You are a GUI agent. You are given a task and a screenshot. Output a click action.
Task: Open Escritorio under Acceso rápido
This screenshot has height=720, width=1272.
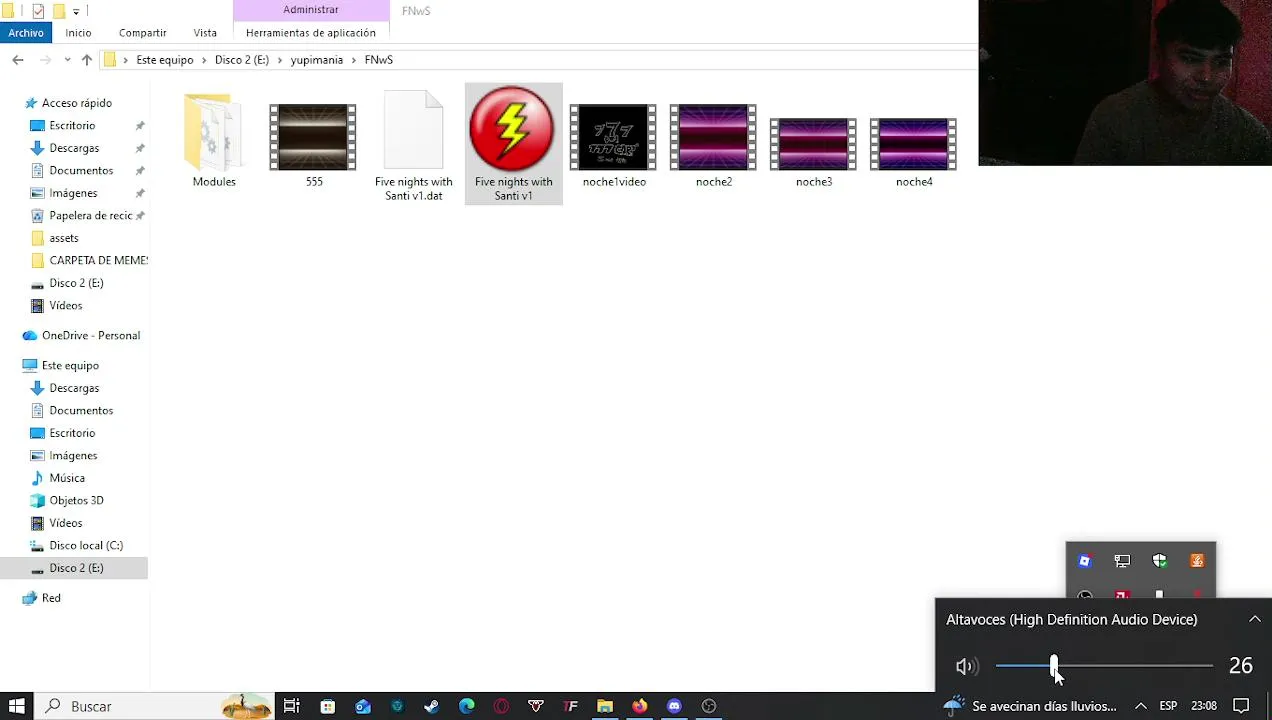click(x=72, y=125)
